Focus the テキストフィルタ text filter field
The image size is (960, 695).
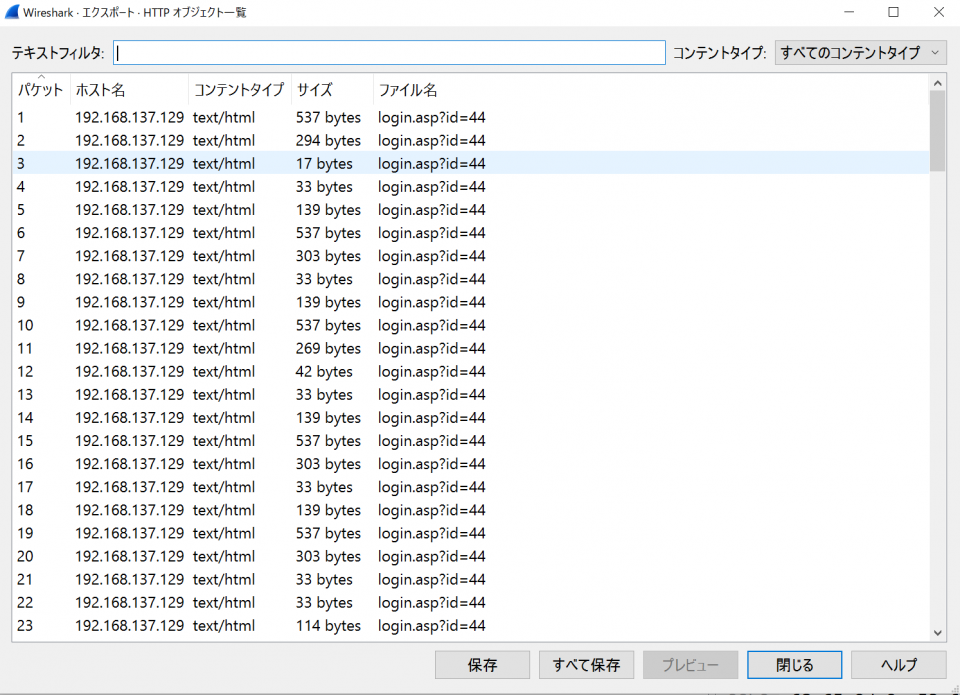pos(389,53)
